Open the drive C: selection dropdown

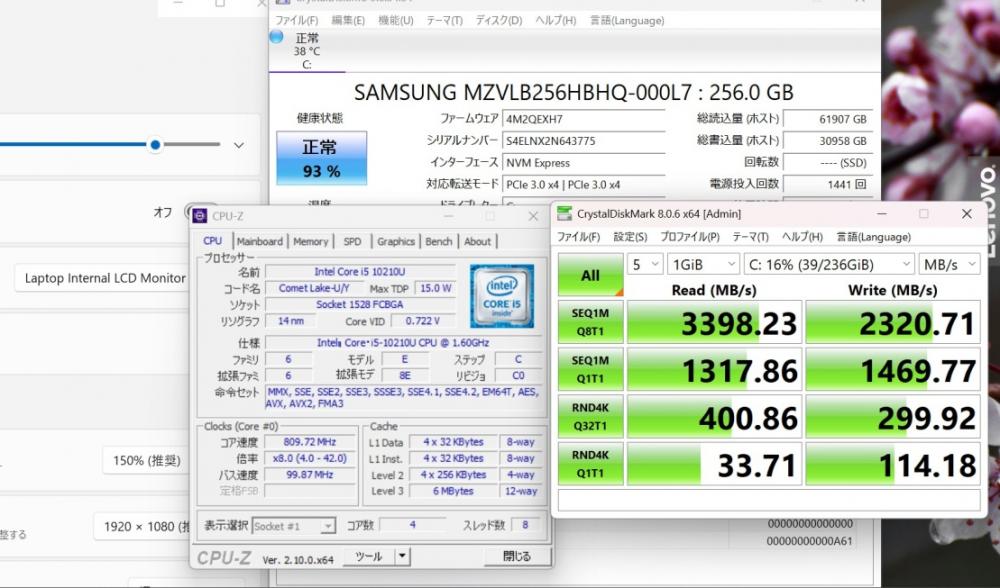point(828,264)
